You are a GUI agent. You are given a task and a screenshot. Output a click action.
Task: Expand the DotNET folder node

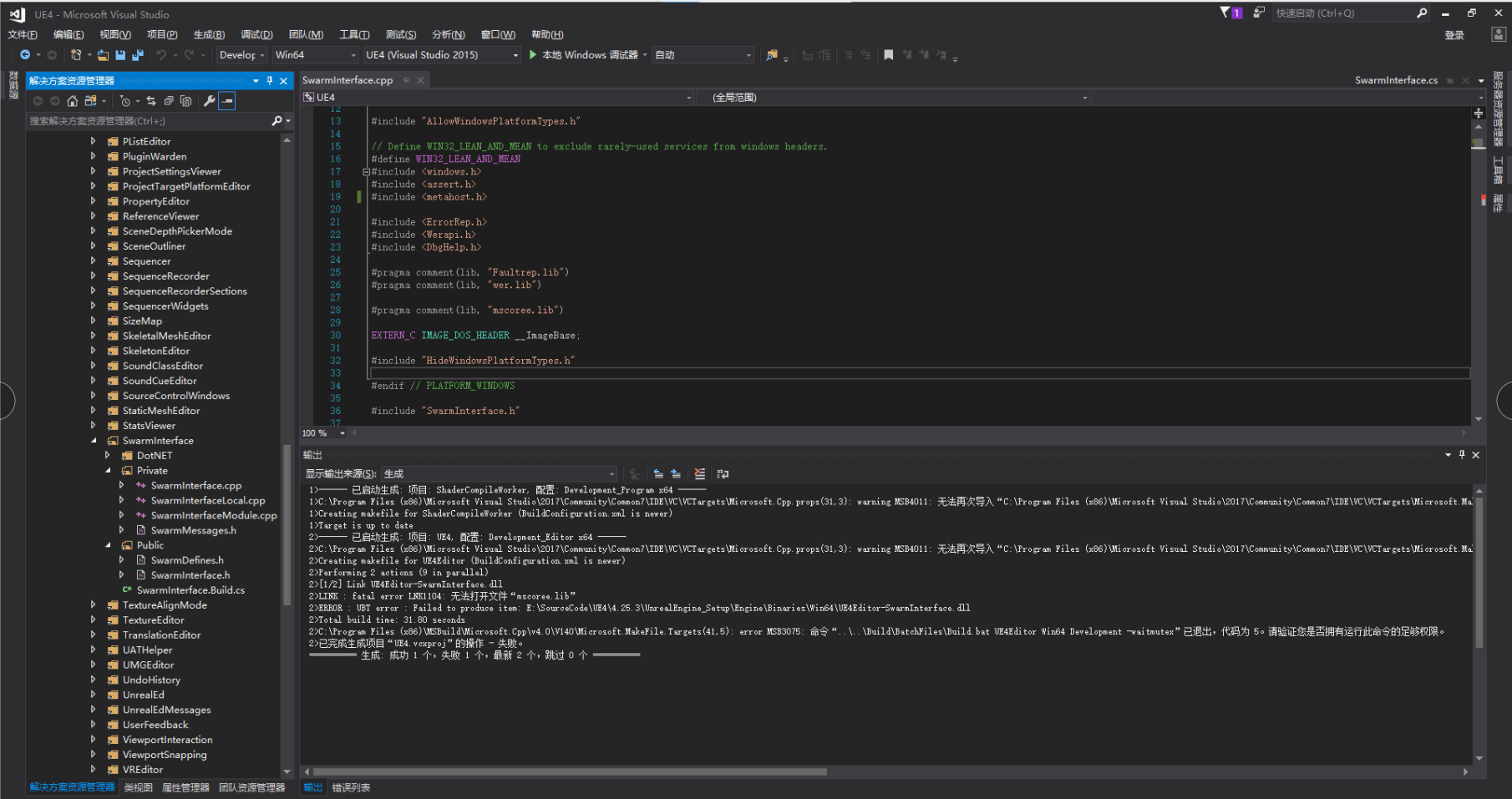point(108,456)
